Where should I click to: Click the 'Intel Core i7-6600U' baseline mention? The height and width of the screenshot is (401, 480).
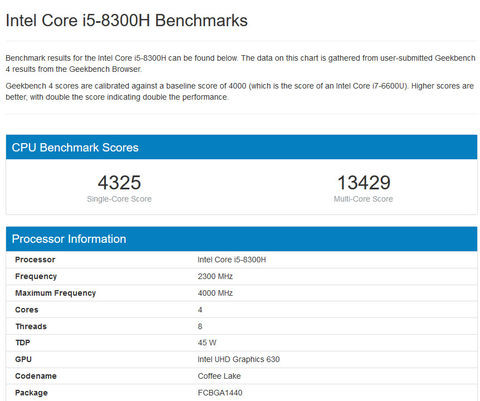(x=371, y=86)
